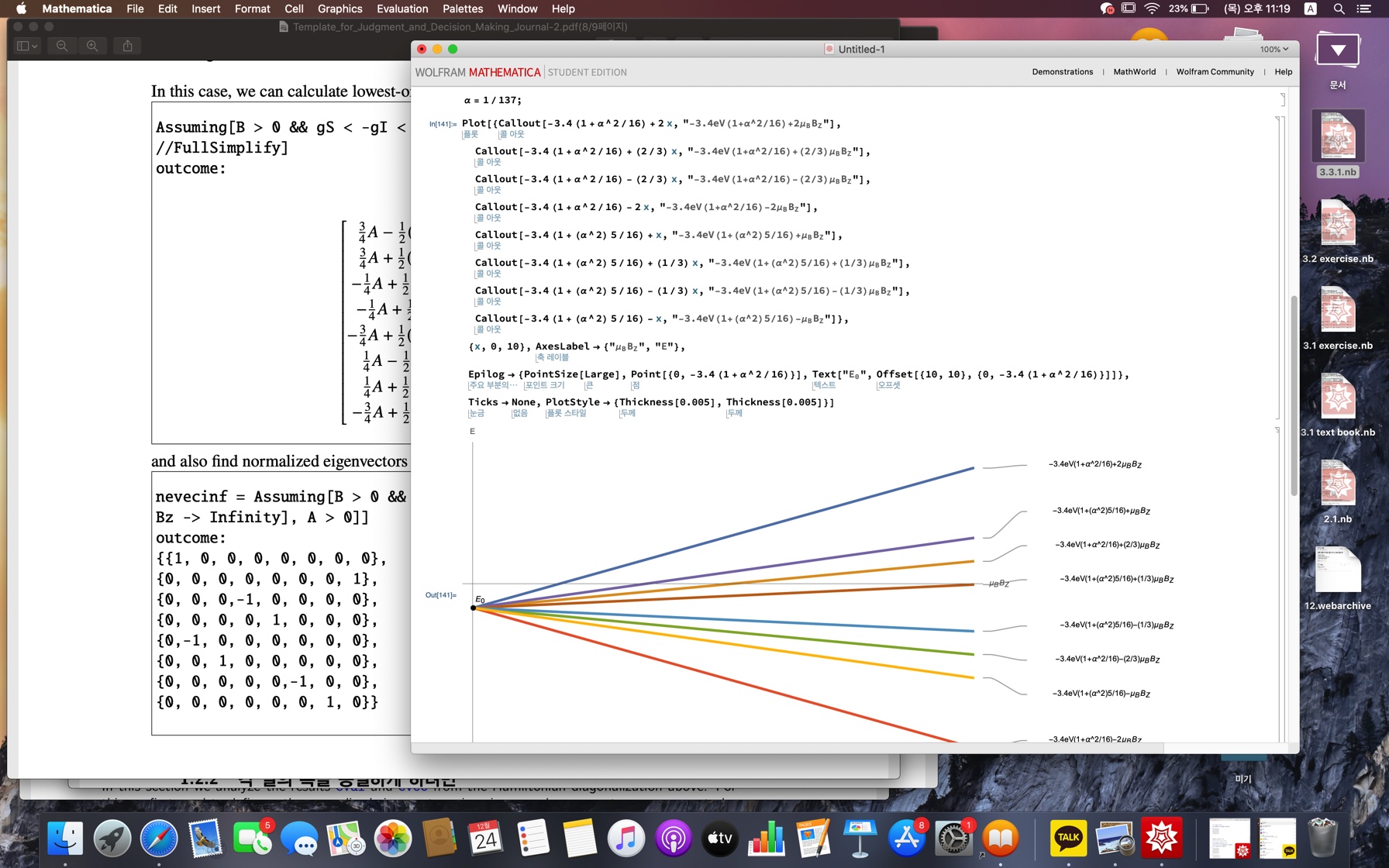
Task: Click the zoom in icon in Preview toolbar
Action: tap(92, 46)
